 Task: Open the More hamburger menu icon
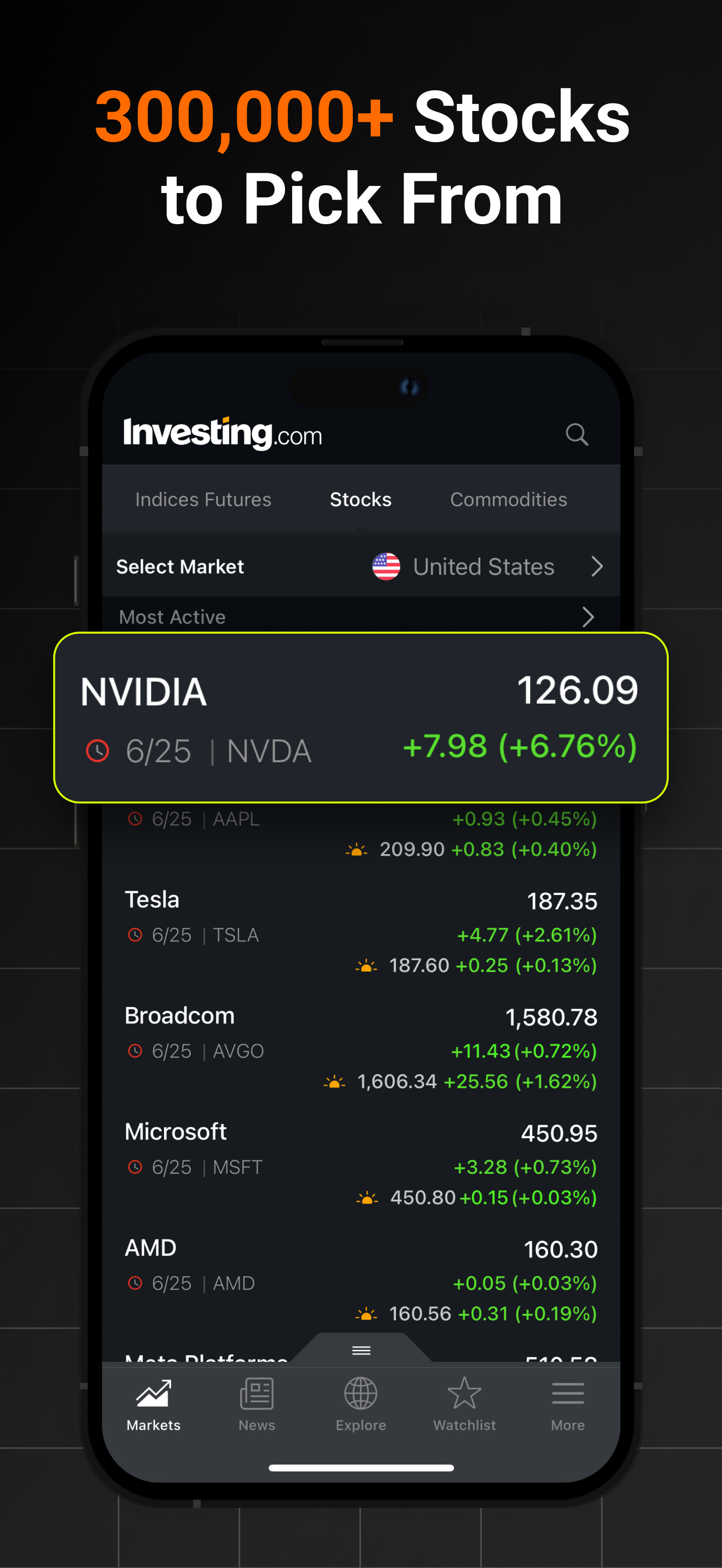click(x=568, y=1393)
